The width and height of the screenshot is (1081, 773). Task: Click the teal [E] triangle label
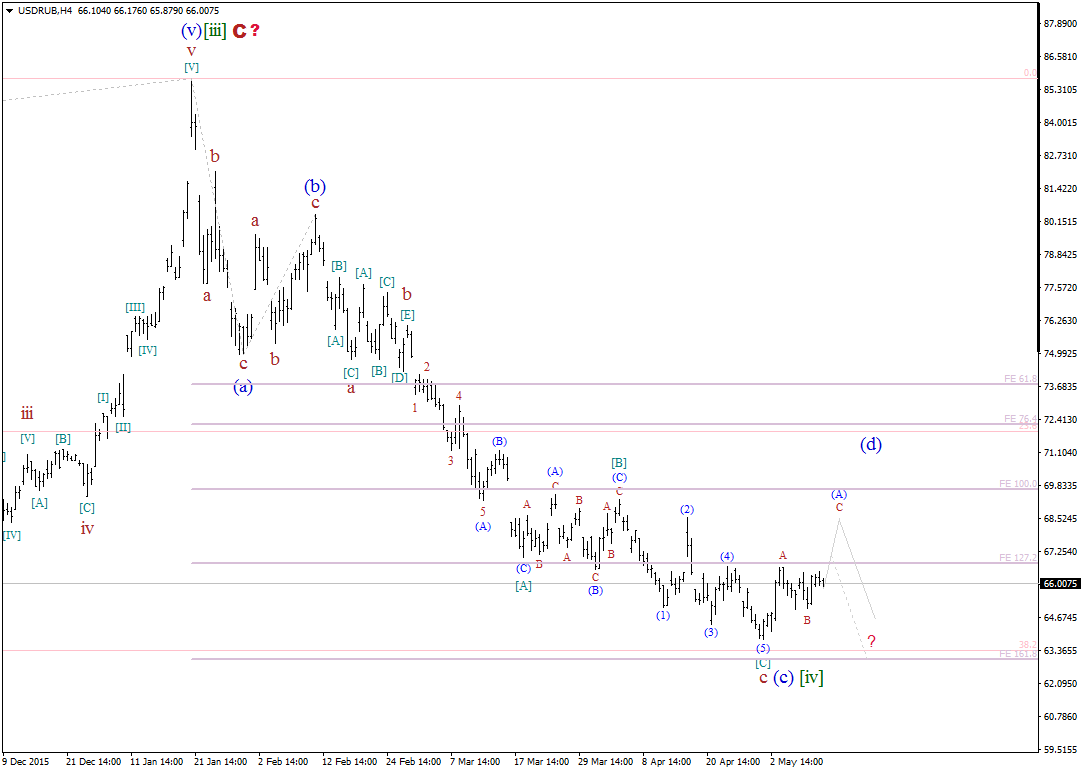tap(407, 315)
